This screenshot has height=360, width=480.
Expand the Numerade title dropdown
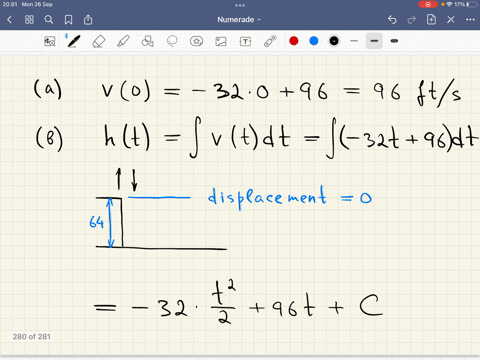tap(239, 20)
